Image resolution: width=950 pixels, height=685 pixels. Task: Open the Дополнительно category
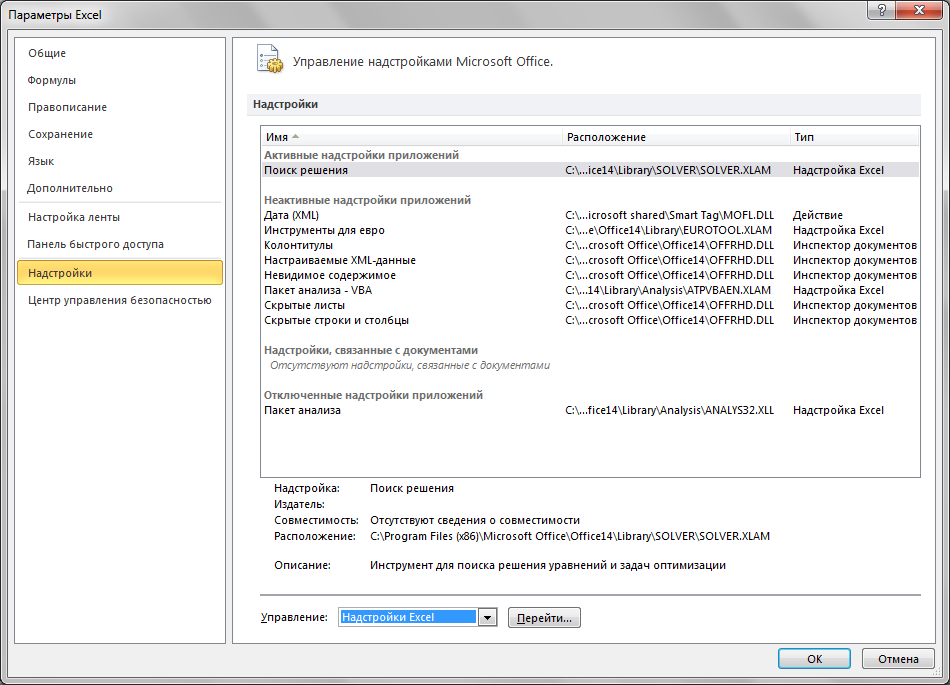70,188
